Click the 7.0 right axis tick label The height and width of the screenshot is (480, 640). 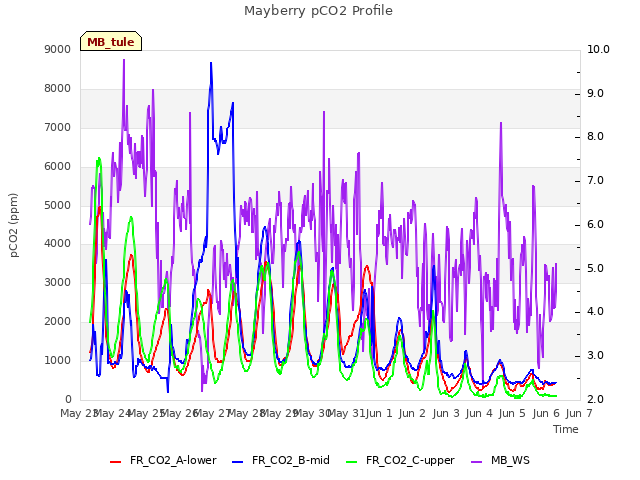point(595,180)
